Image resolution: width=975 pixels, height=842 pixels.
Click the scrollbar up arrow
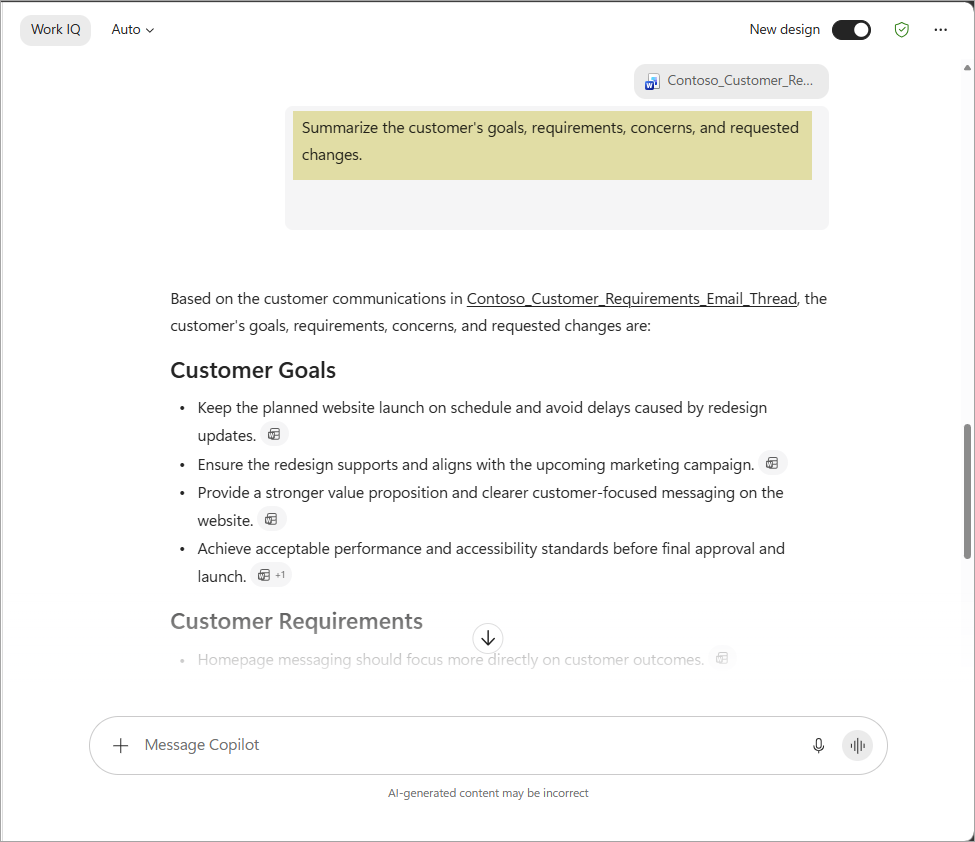point(968,67)
